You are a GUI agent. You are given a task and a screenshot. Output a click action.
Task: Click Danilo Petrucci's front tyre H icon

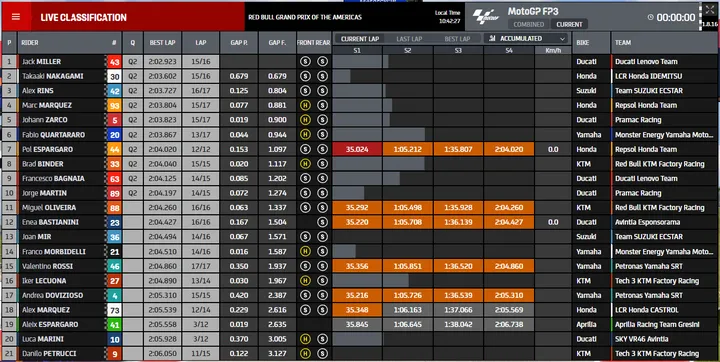tap(305, 354)
